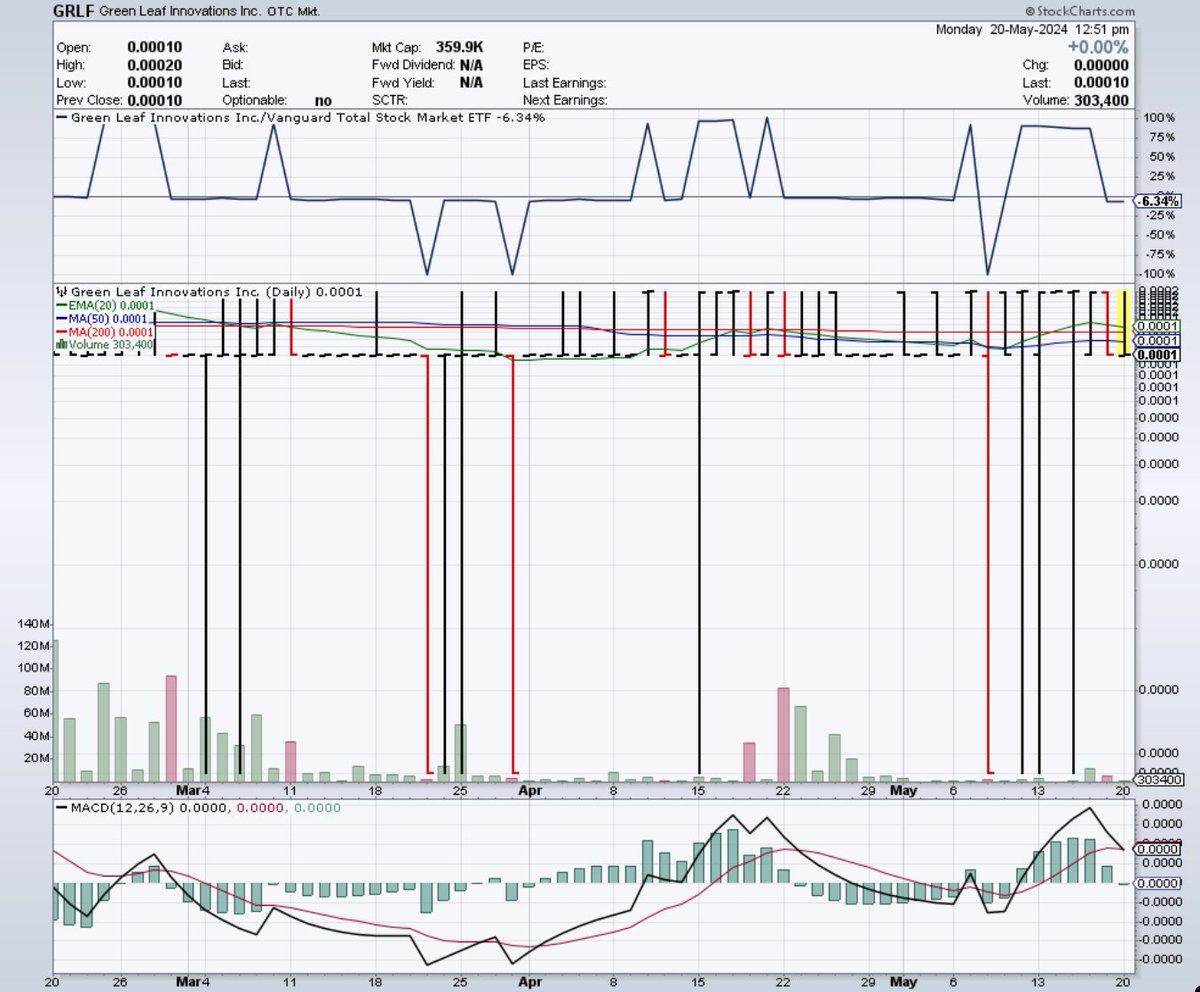The height and width of the screenshot is (992, 1200).
Task: Click the Last Earnings label
Action: pyautogui.click(x=564, y=83)
